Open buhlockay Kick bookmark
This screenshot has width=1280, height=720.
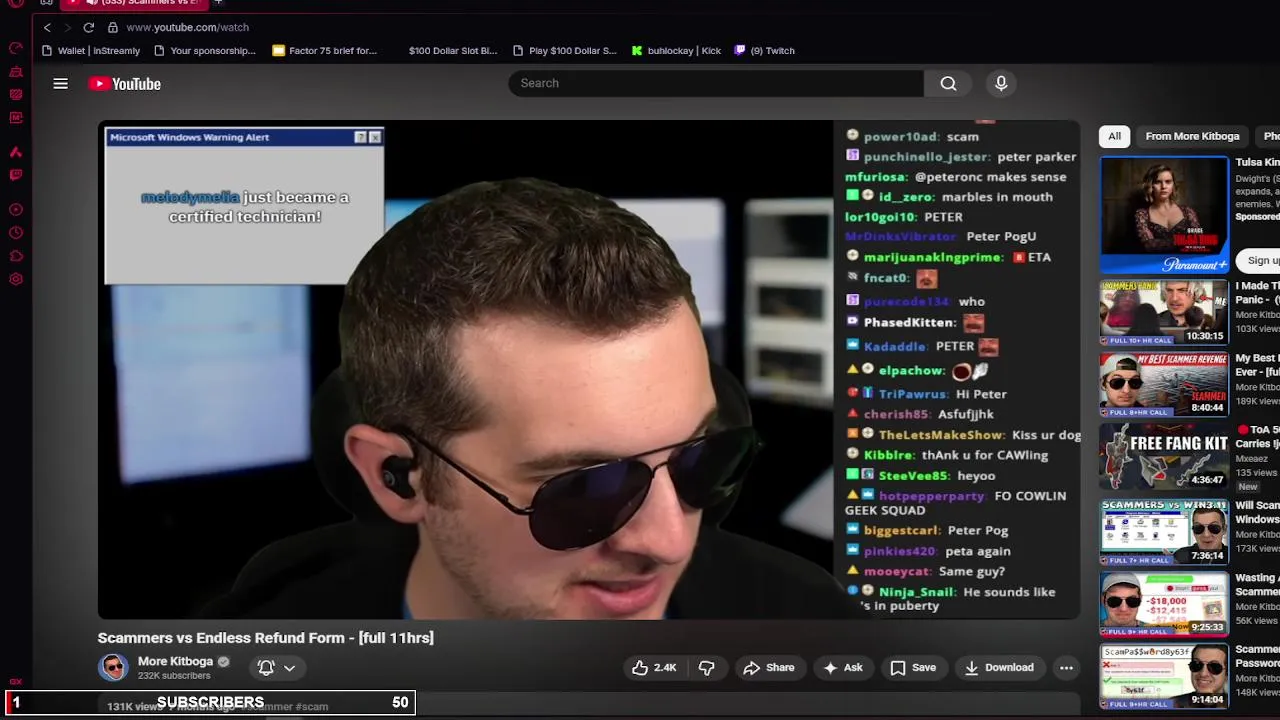pos(677,51)
